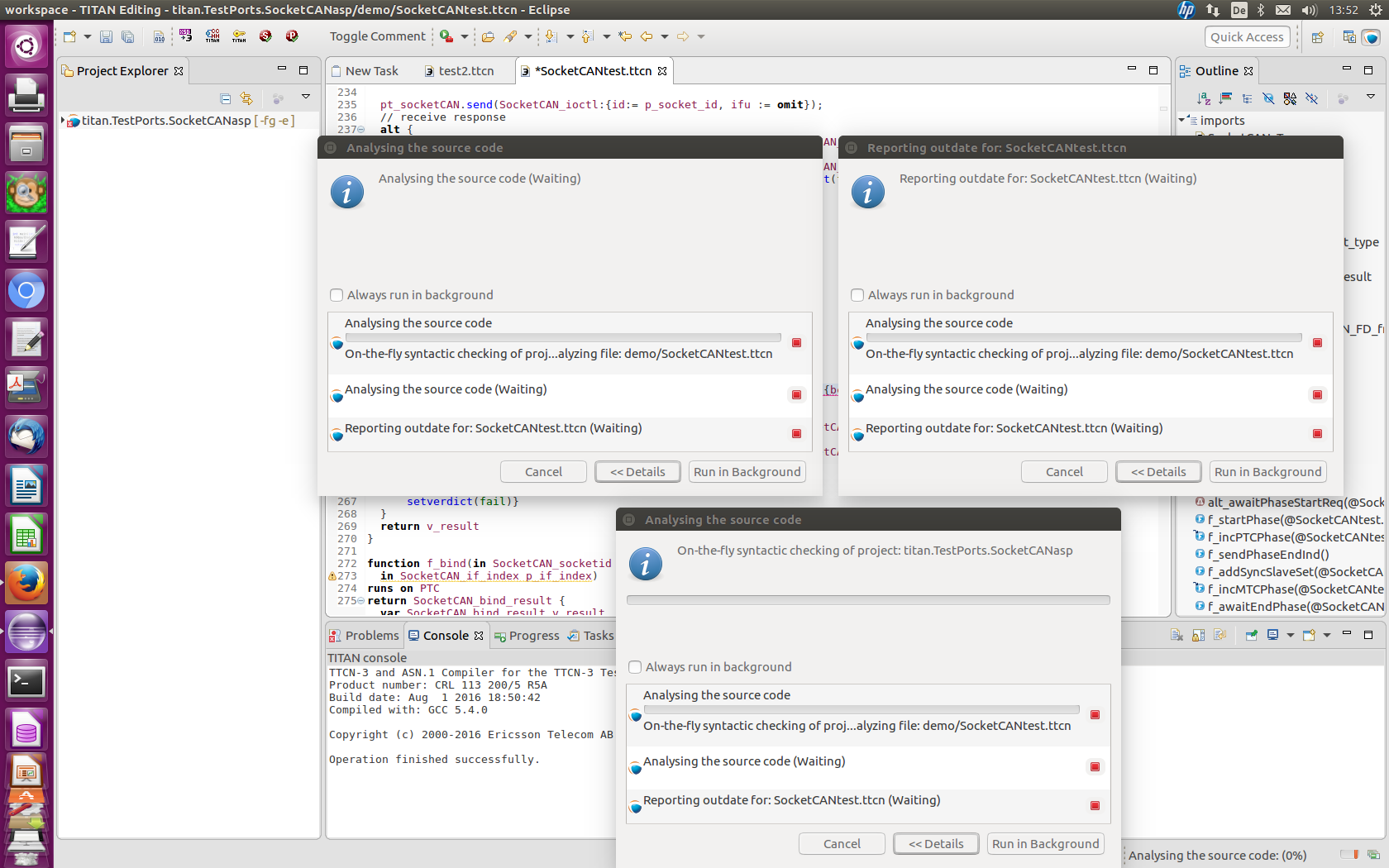
Task: Check Always run in background in On-the-fly checking dialog
Action: coord(635,667)
